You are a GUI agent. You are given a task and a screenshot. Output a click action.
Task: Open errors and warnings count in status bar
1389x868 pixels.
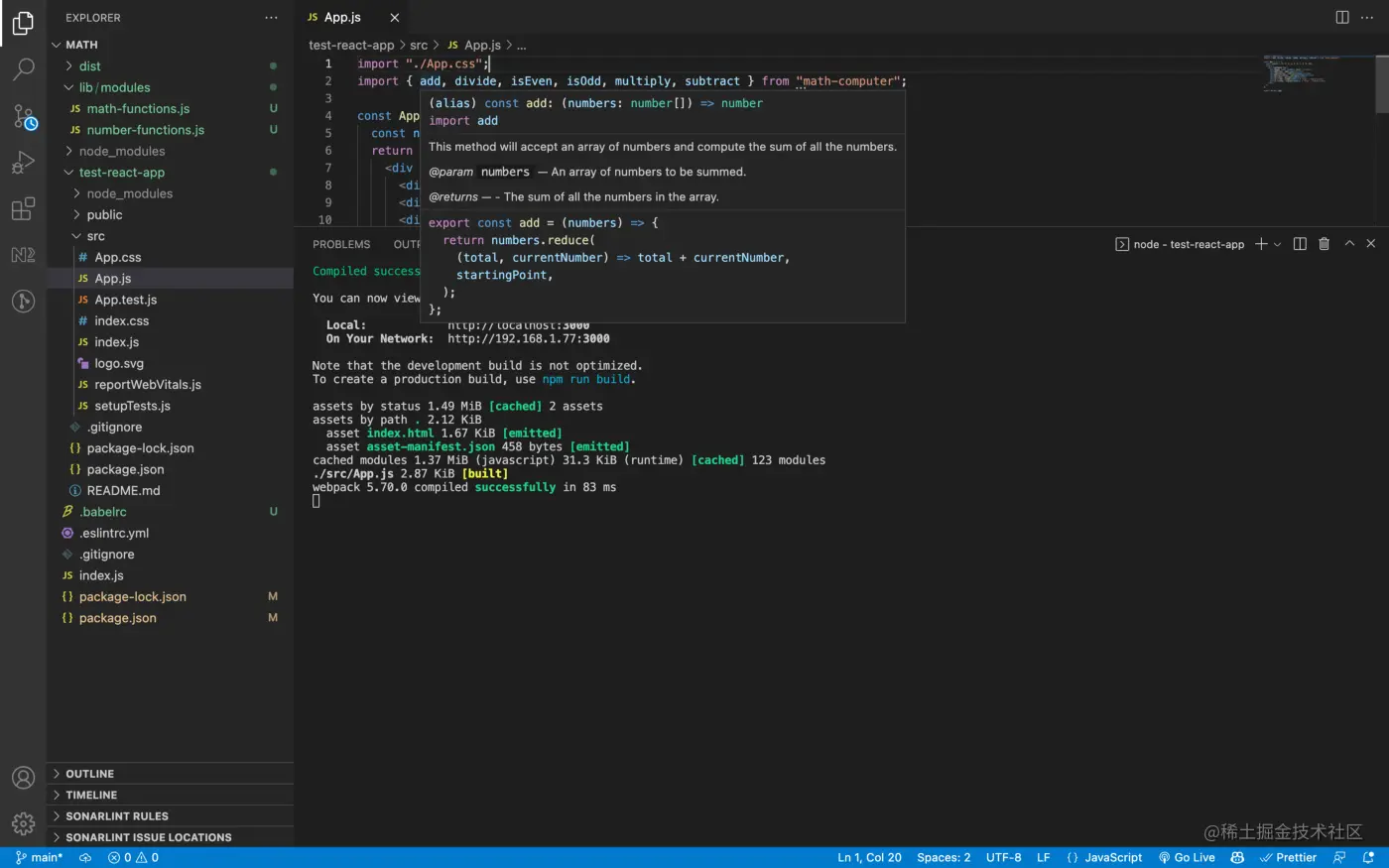pos(133,858)
